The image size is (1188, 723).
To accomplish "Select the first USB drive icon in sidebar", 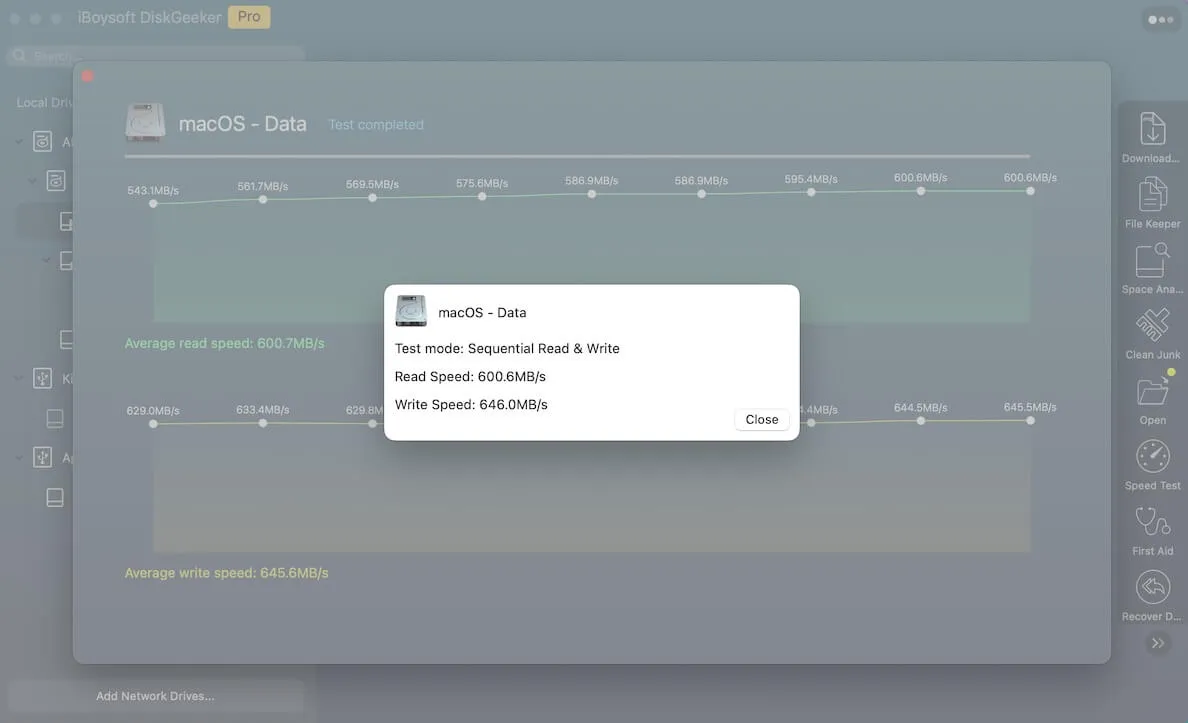I will (42, 379).
